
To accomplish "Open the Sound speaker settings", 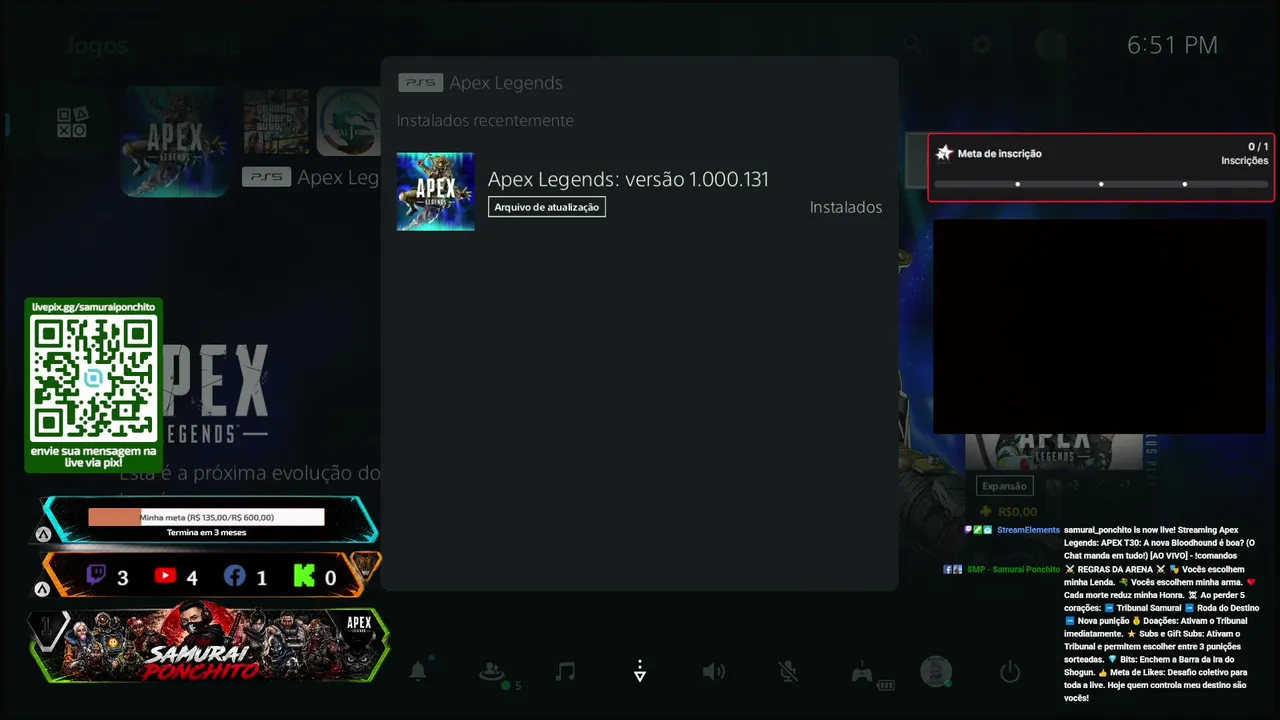I will pos(714,671).
